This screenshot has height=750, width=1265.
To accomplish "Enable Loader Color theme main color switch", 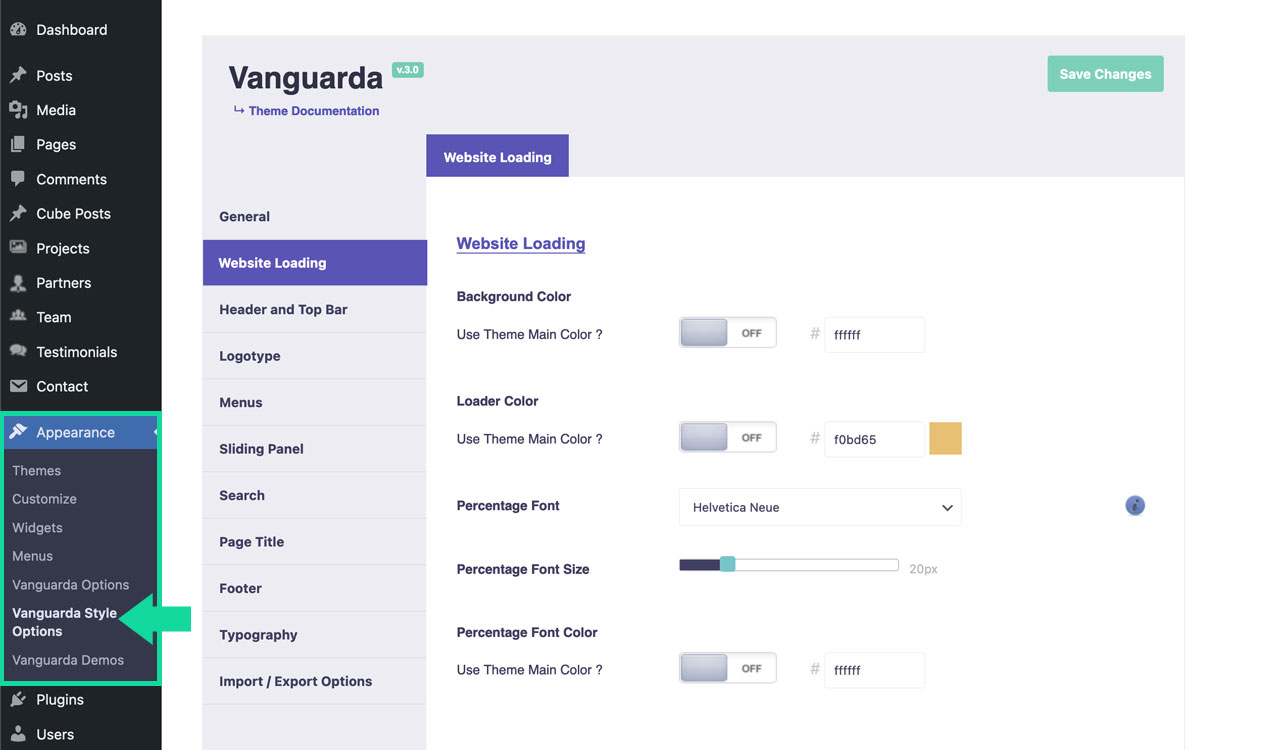I will pos(727,438).
